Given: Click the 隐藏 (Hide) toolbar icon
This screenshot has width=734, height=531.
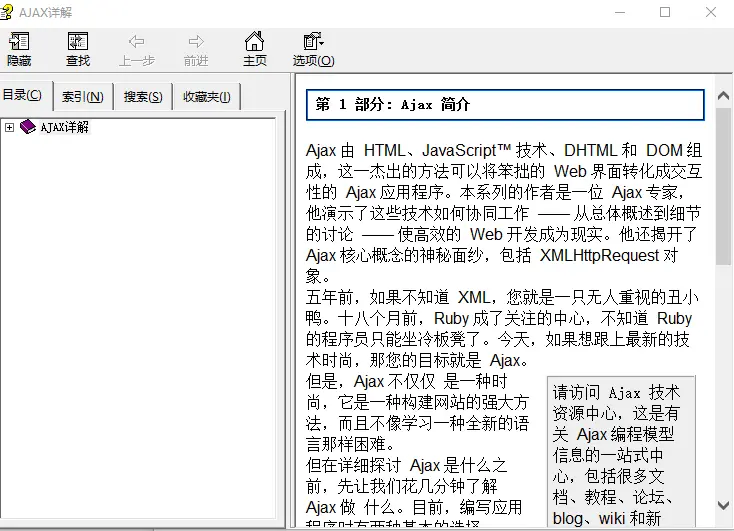Looking at the screenshot, I should click(x=19, y=49).
